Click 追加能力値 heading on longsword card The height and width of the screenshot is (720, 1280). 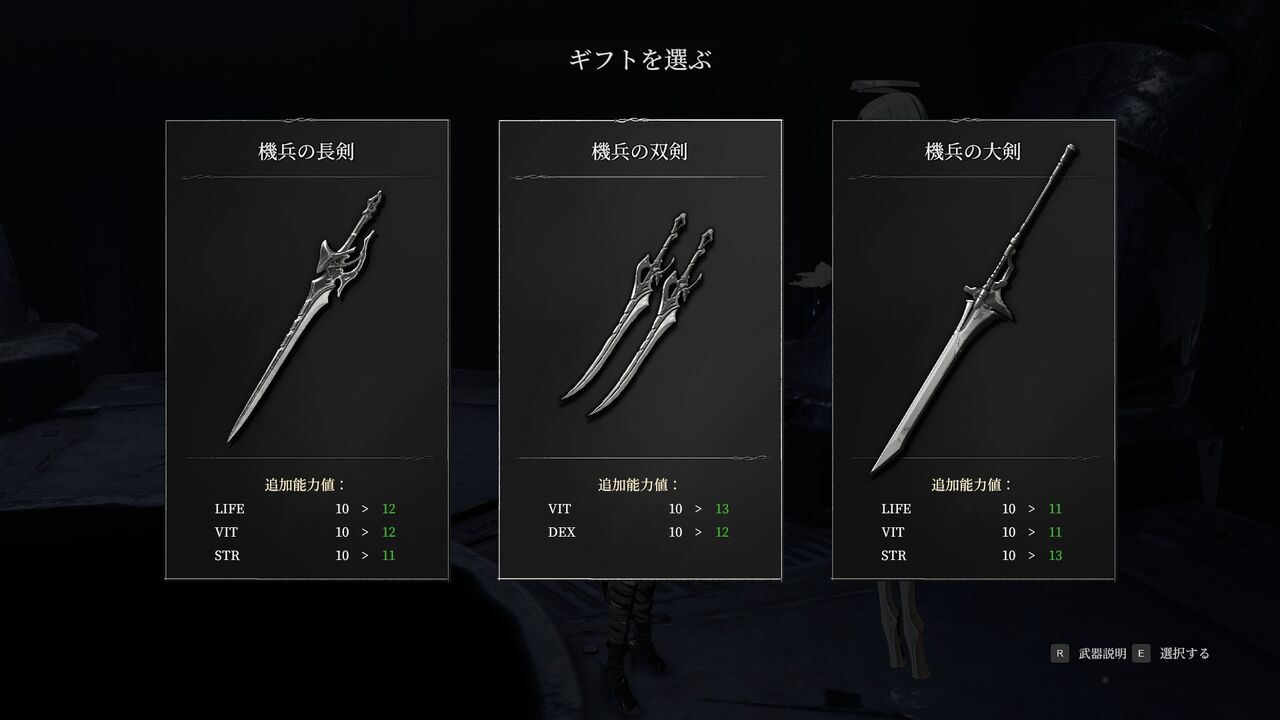(306, 484)
